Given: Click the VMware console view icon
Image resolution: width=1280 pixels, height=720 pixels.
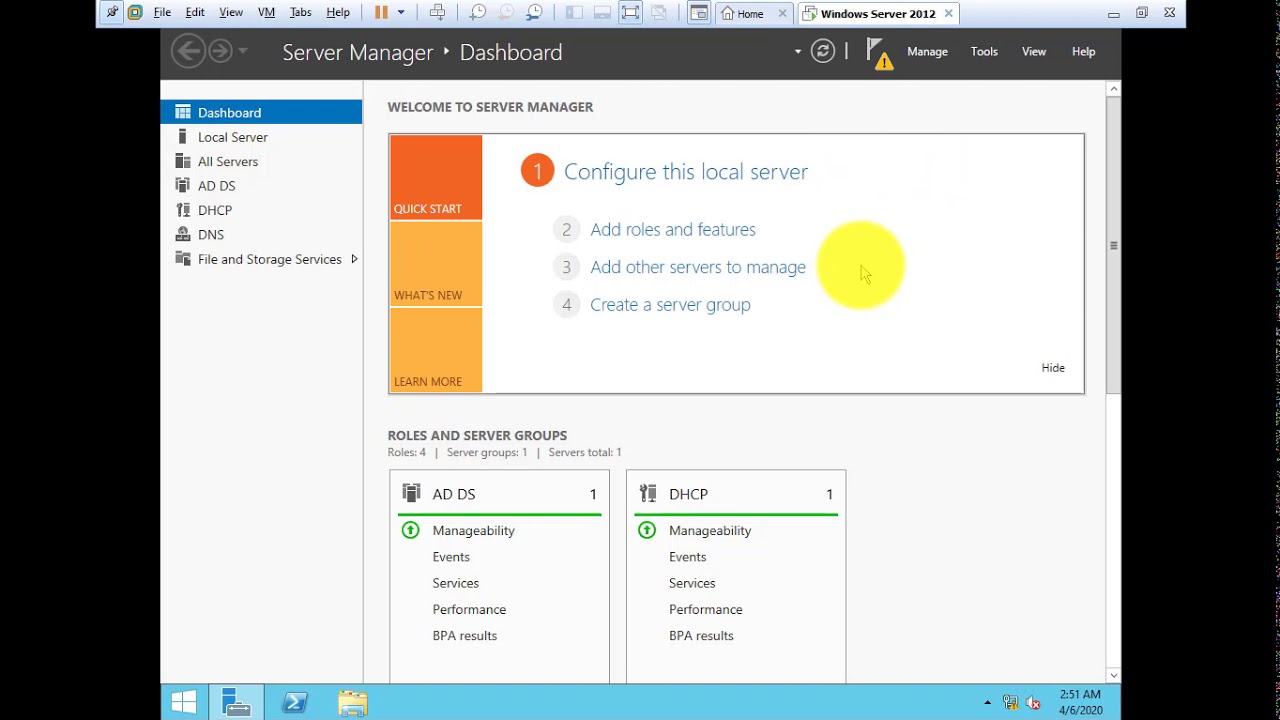Looking at the screenshot, I should click(699, 13).
